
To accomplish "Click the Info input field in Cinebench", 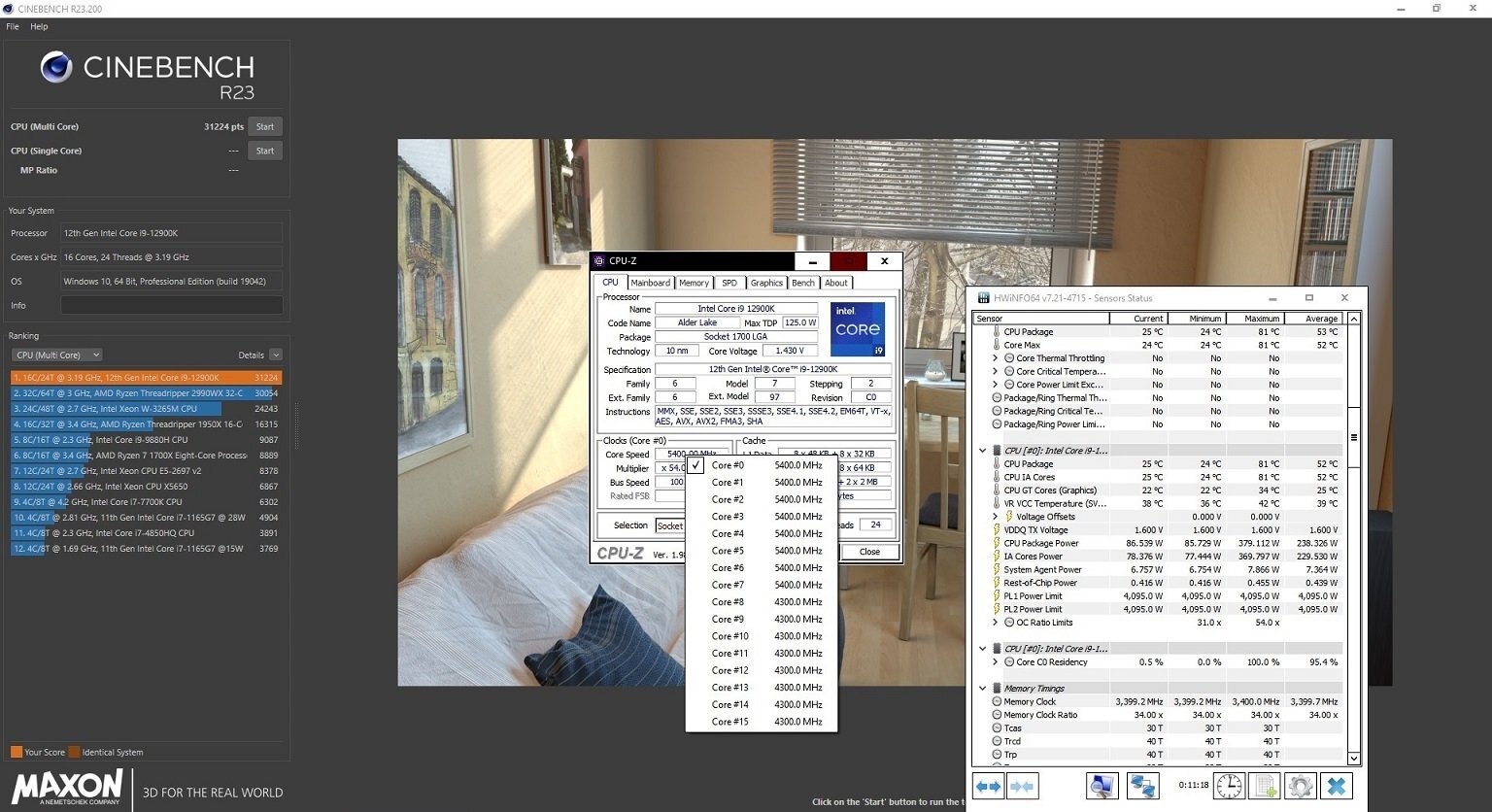I will click(172, 305).
